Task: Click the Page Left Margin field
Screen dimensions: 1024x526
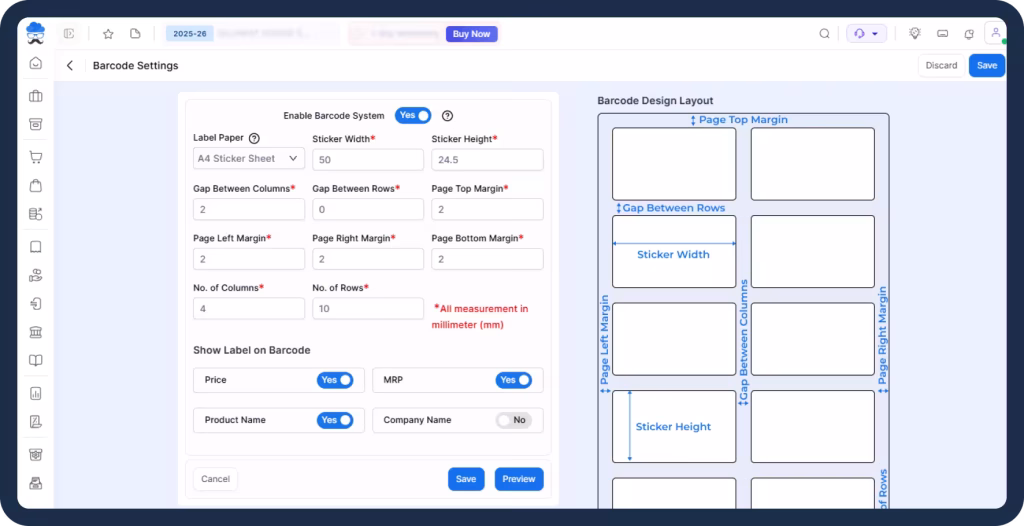Action: [x=249, y=259]
